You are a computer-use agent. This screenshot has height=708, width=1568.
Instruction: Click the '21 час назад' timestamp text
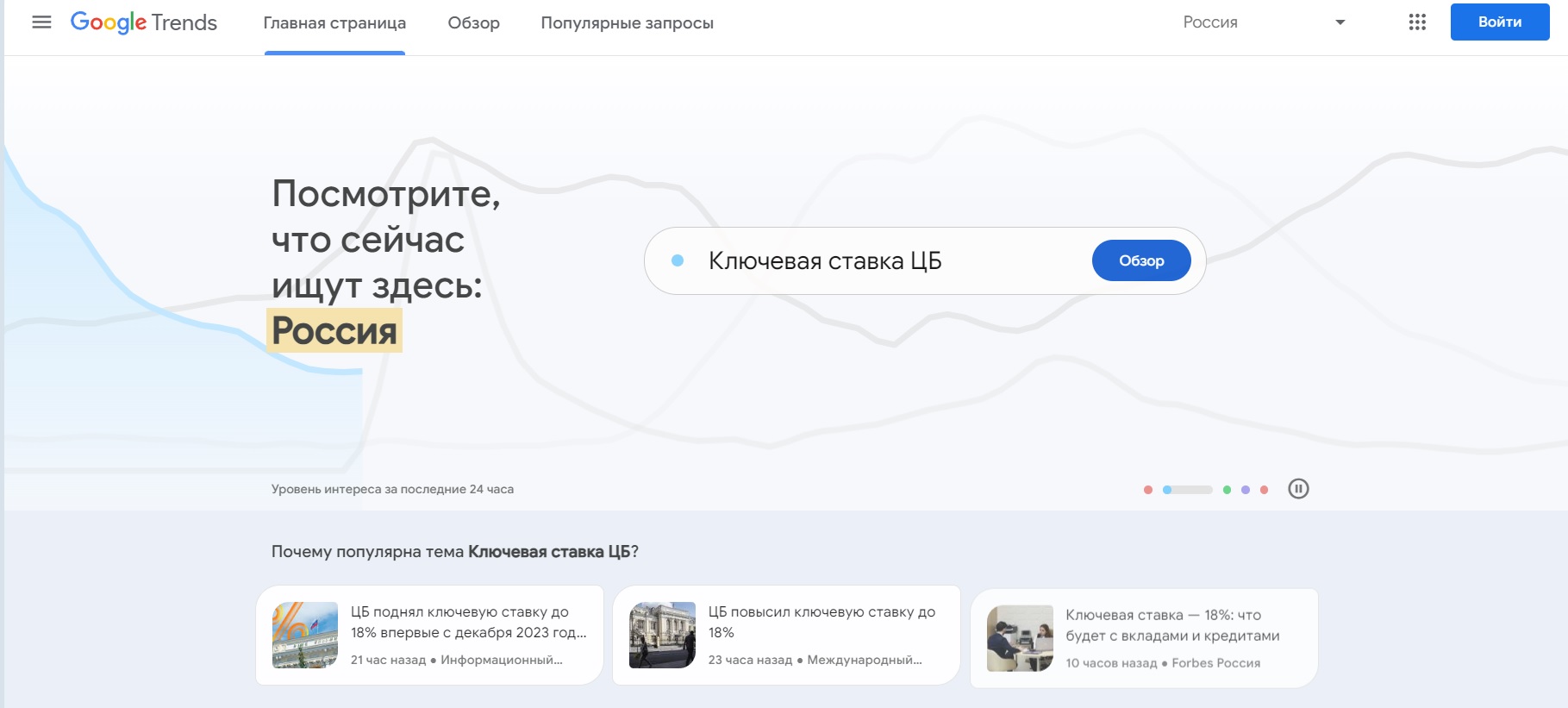click(x=388, y=660)
